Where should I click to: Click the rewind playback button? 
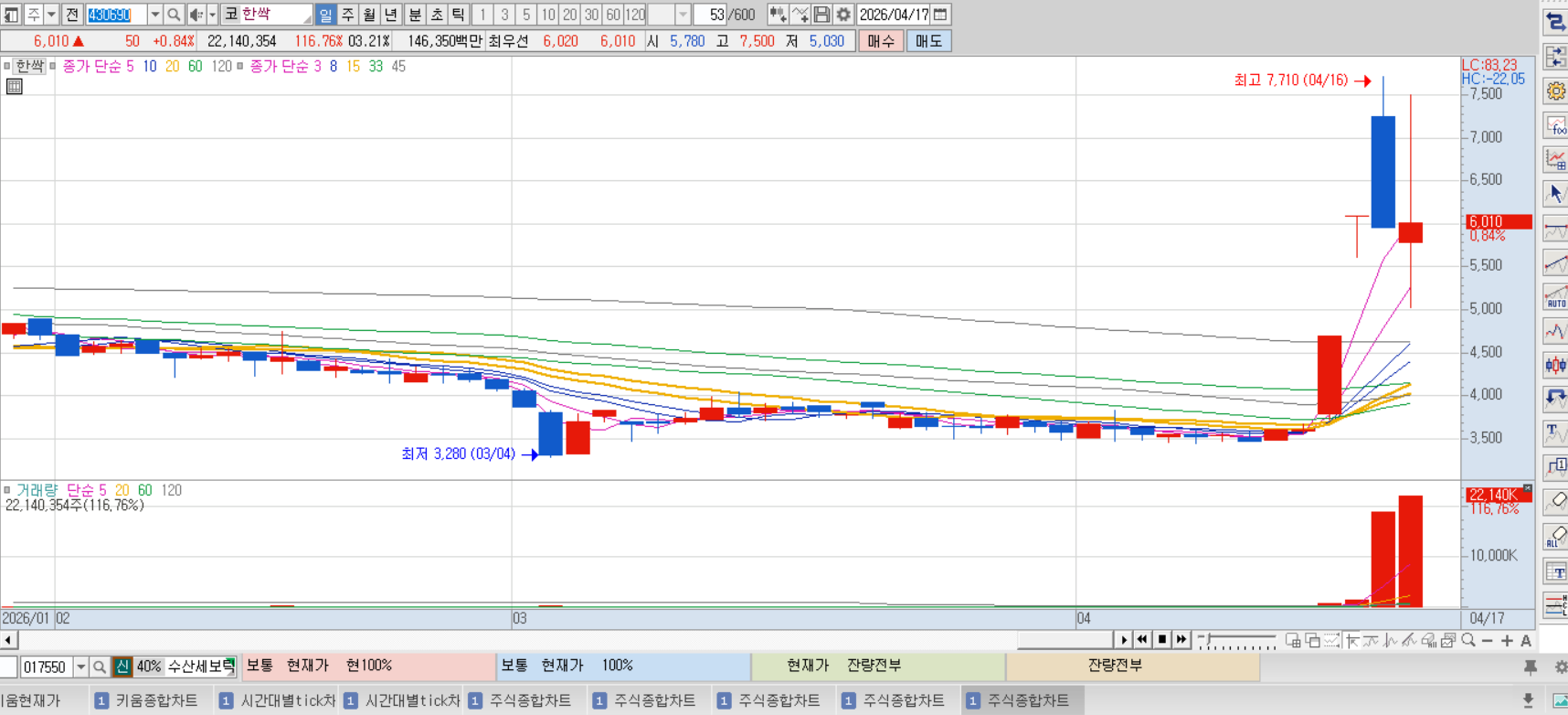coord(1142,640)
